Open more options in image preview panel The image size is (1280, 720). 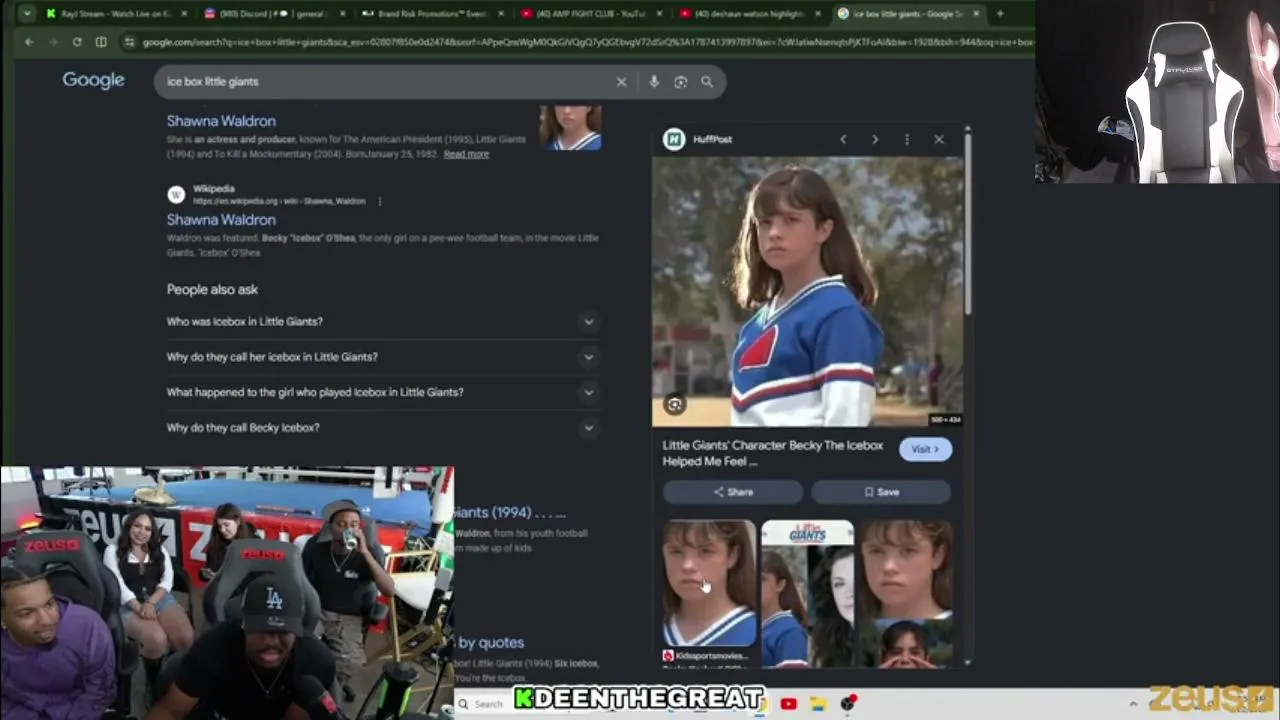pyautogui.click(x=907, y=139)
